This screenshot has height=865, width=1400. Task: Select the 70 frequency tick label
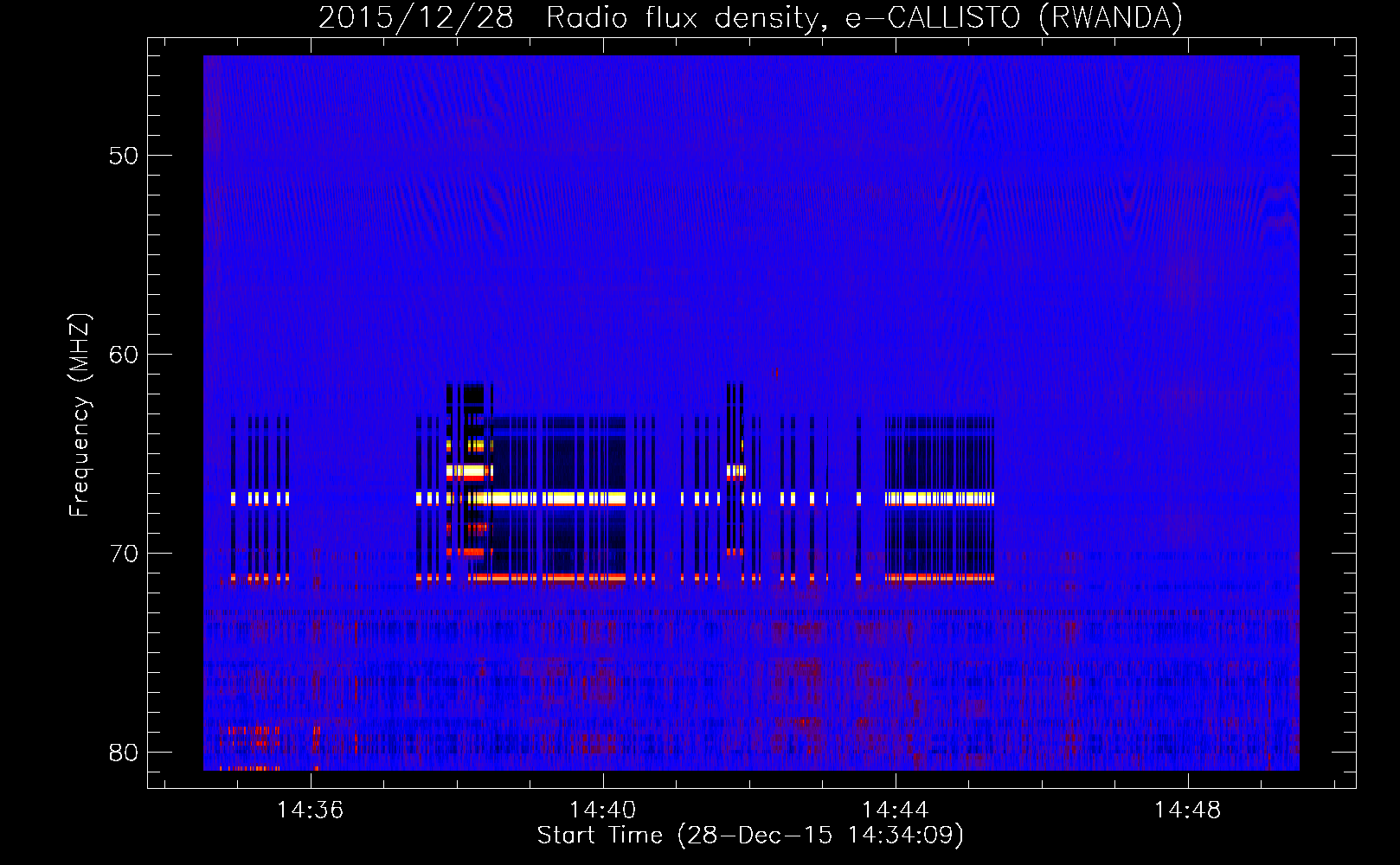tap(124, 554)
